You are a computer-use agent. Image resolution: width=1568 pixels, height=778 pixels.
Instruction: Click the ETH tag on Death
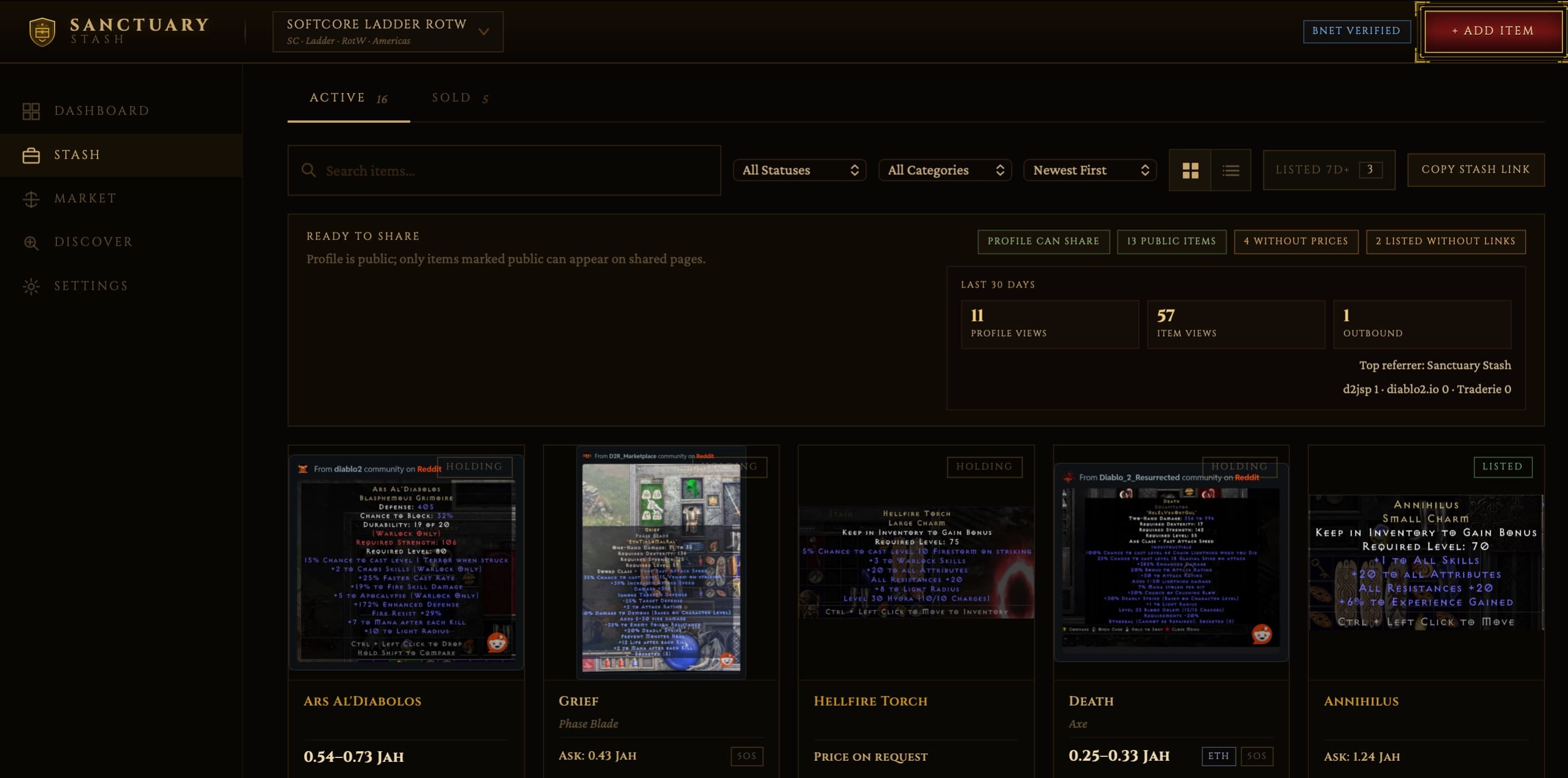pos(1218,756)
